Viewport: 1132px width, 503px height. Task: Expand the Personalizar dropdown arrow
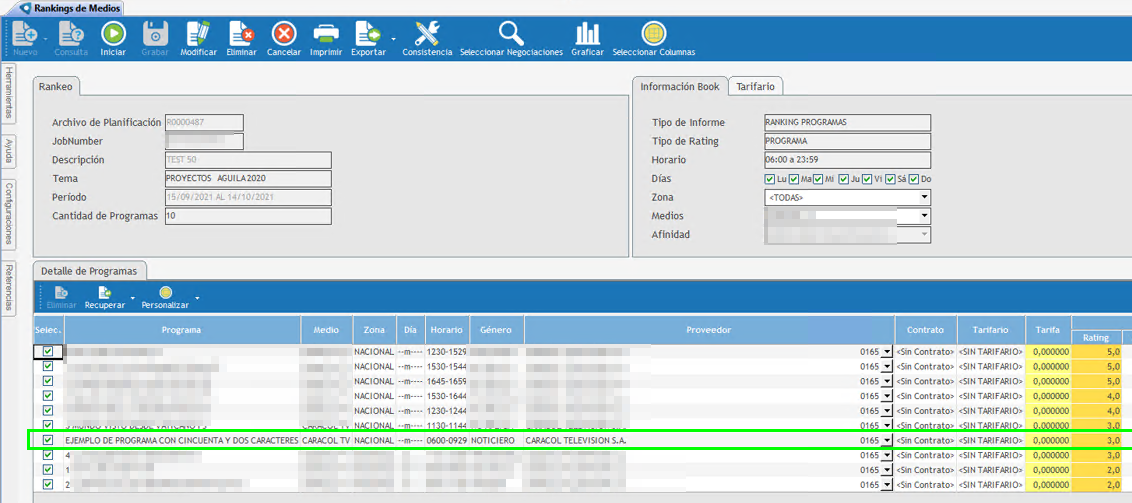click(197, 297)
